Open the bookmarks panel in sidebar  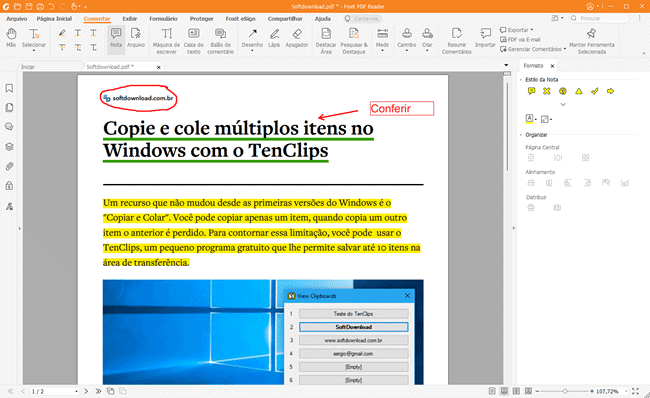tap(9, 88)
